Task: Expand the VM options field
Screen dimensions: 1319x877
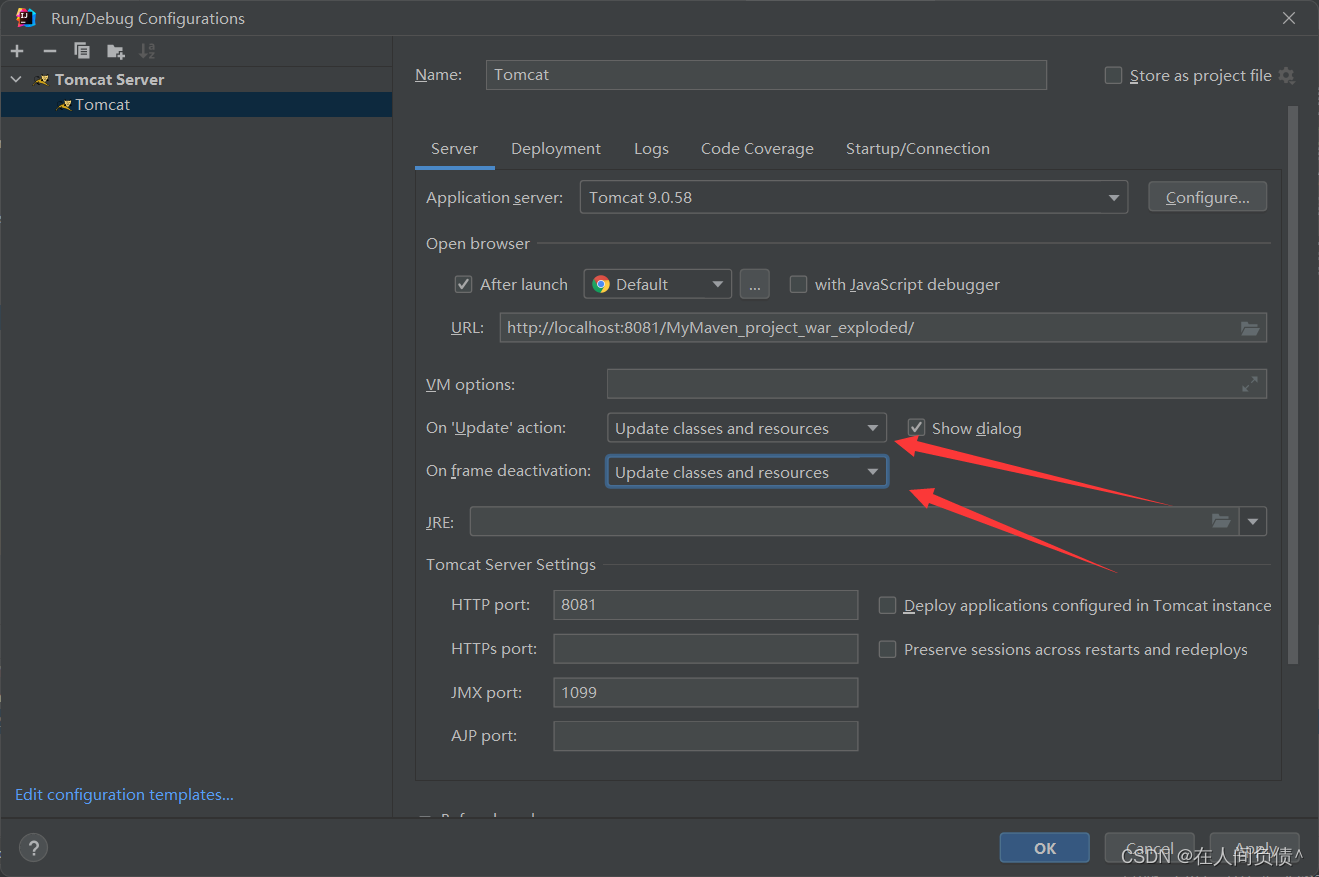Action: pos(1250,384)
